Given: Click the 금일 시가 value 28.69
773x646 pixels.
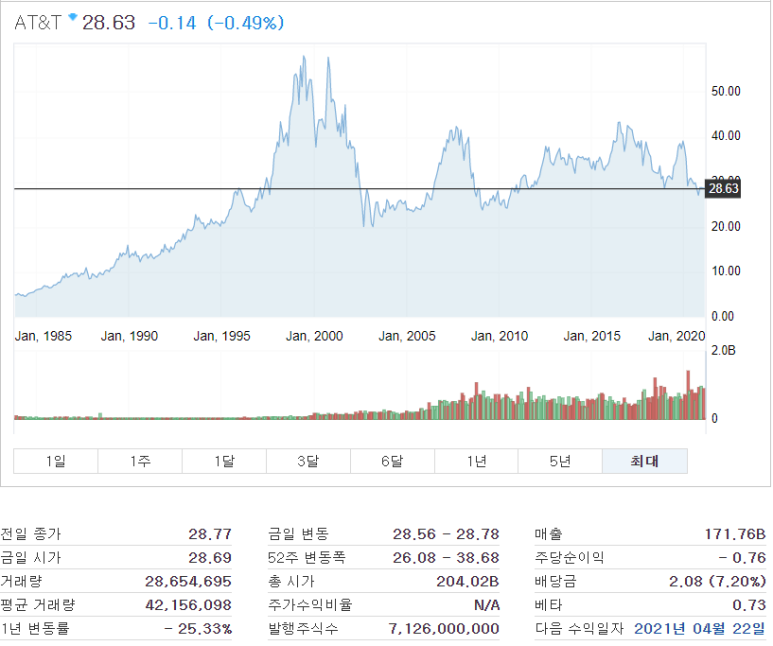Looking at the screenshot, I should (210, 558).
